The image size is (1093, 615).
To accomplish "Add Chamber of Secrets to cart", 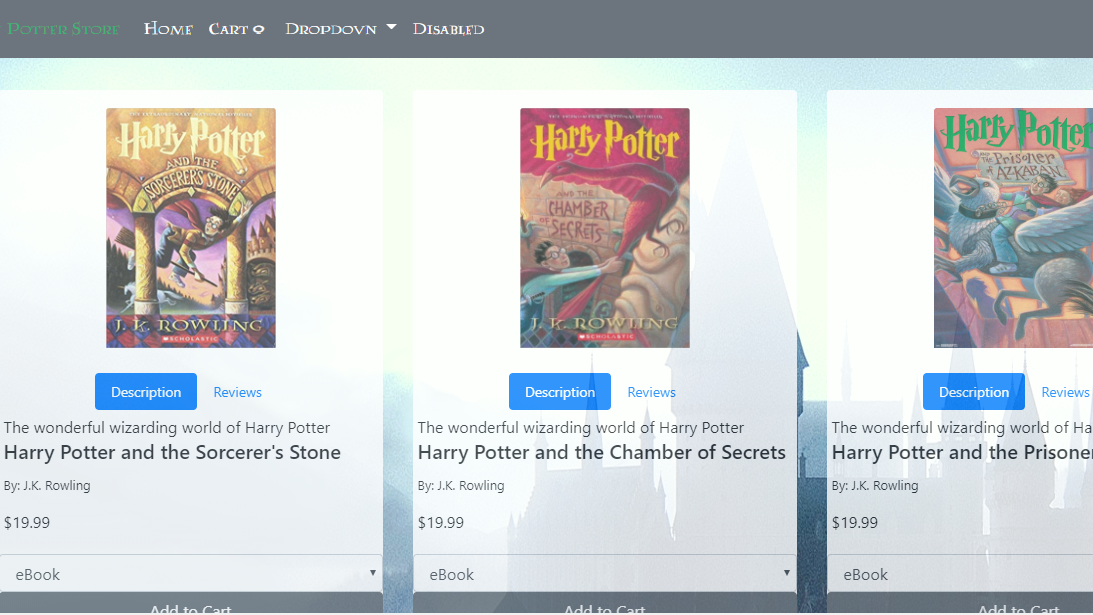I will (x=605, y=604).
